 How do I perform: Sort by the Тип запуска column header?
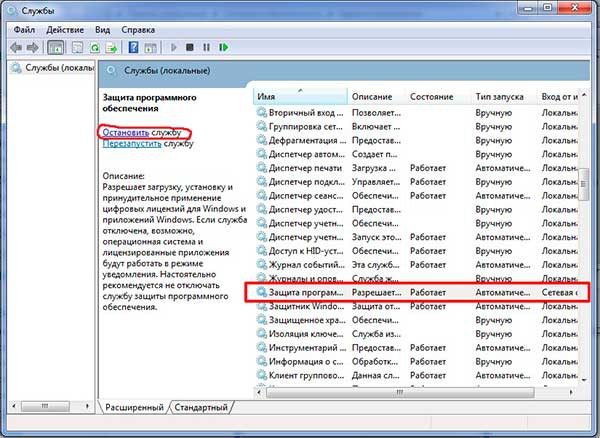point(504,96)
